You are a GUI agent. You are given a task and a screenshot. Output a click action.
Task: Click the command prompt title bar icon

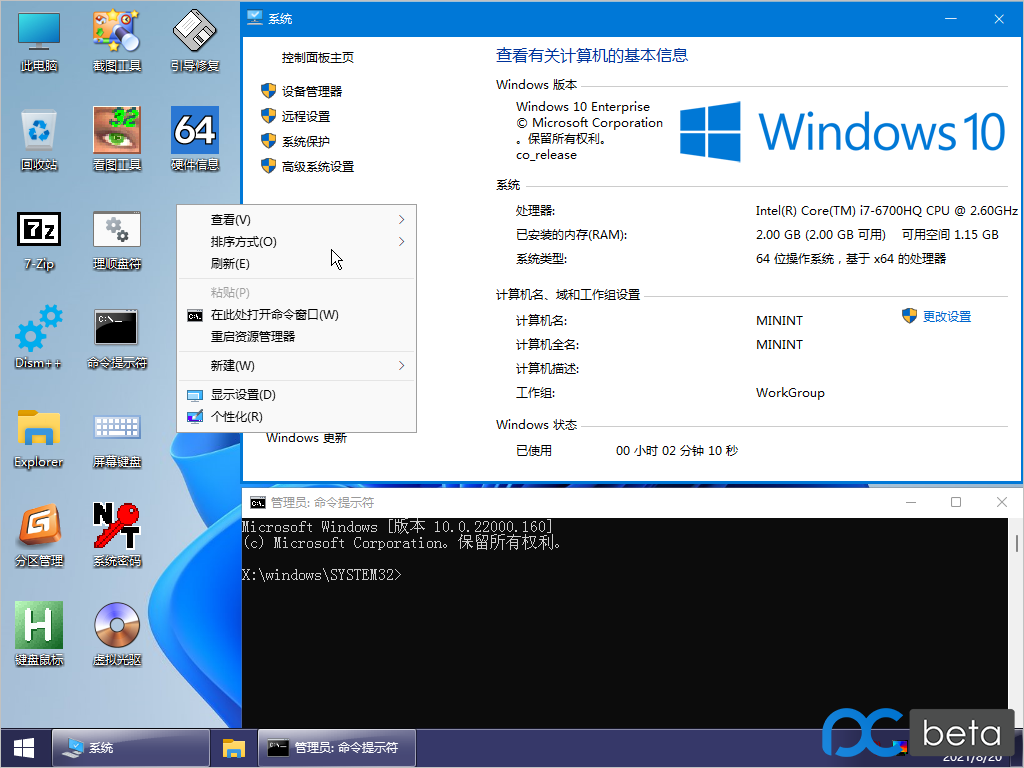point(258,502)
